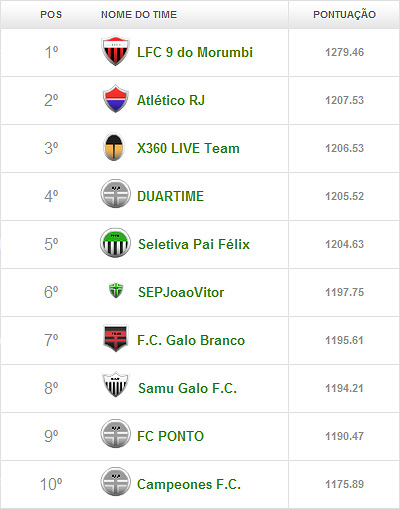This screenshot has width=400, height=509.
Task: Click the LFC 9 do Morumbi shield crest
Action: click(x=115, y=51)
